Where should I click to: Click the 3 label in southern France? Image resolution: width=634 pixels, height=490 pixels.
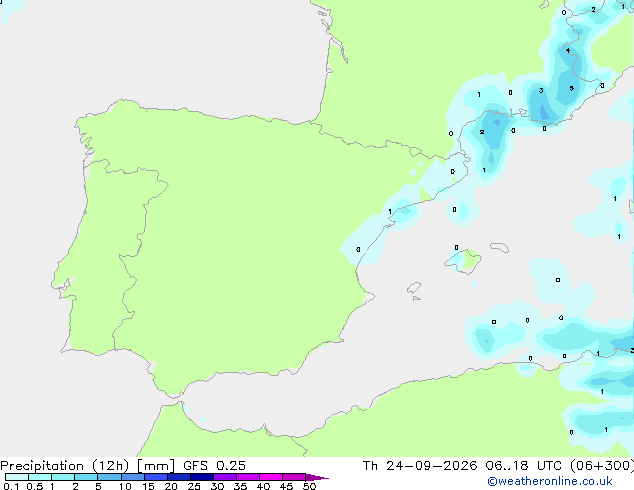click(x=541, y=91)
